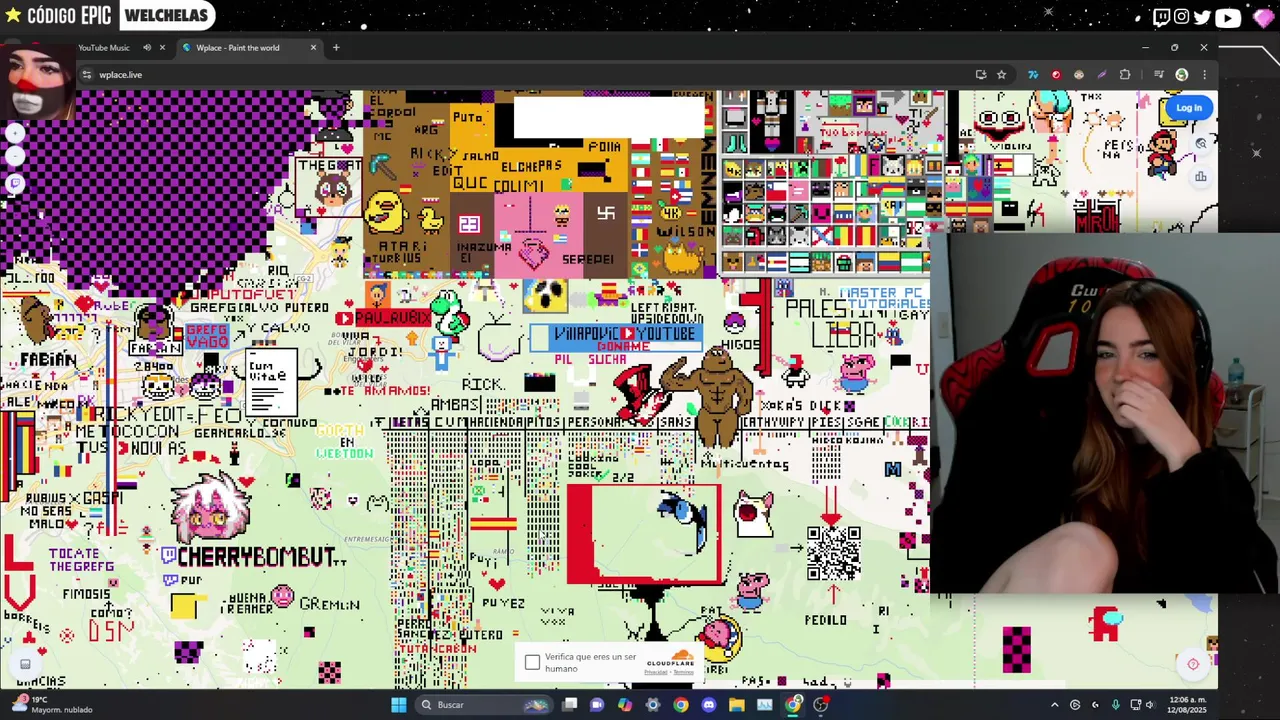Click the site information icon in address bar
Viewport: 1280px width, 720px height.
(x=87, y=75)
